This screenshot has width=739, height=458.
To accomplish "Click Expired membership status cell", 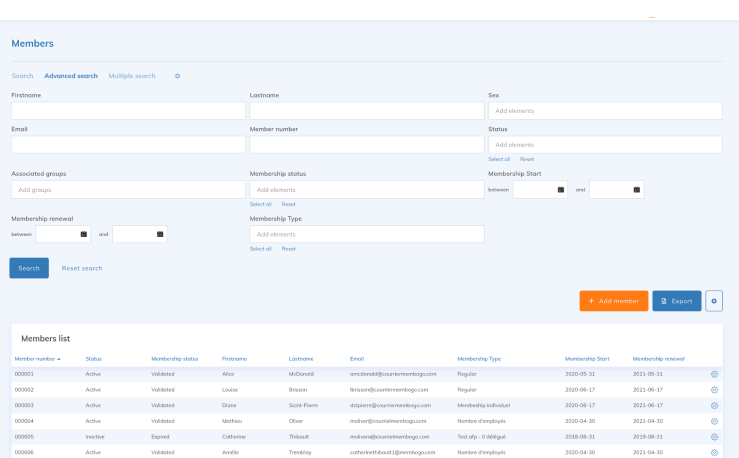I will (x=160, y=437).
